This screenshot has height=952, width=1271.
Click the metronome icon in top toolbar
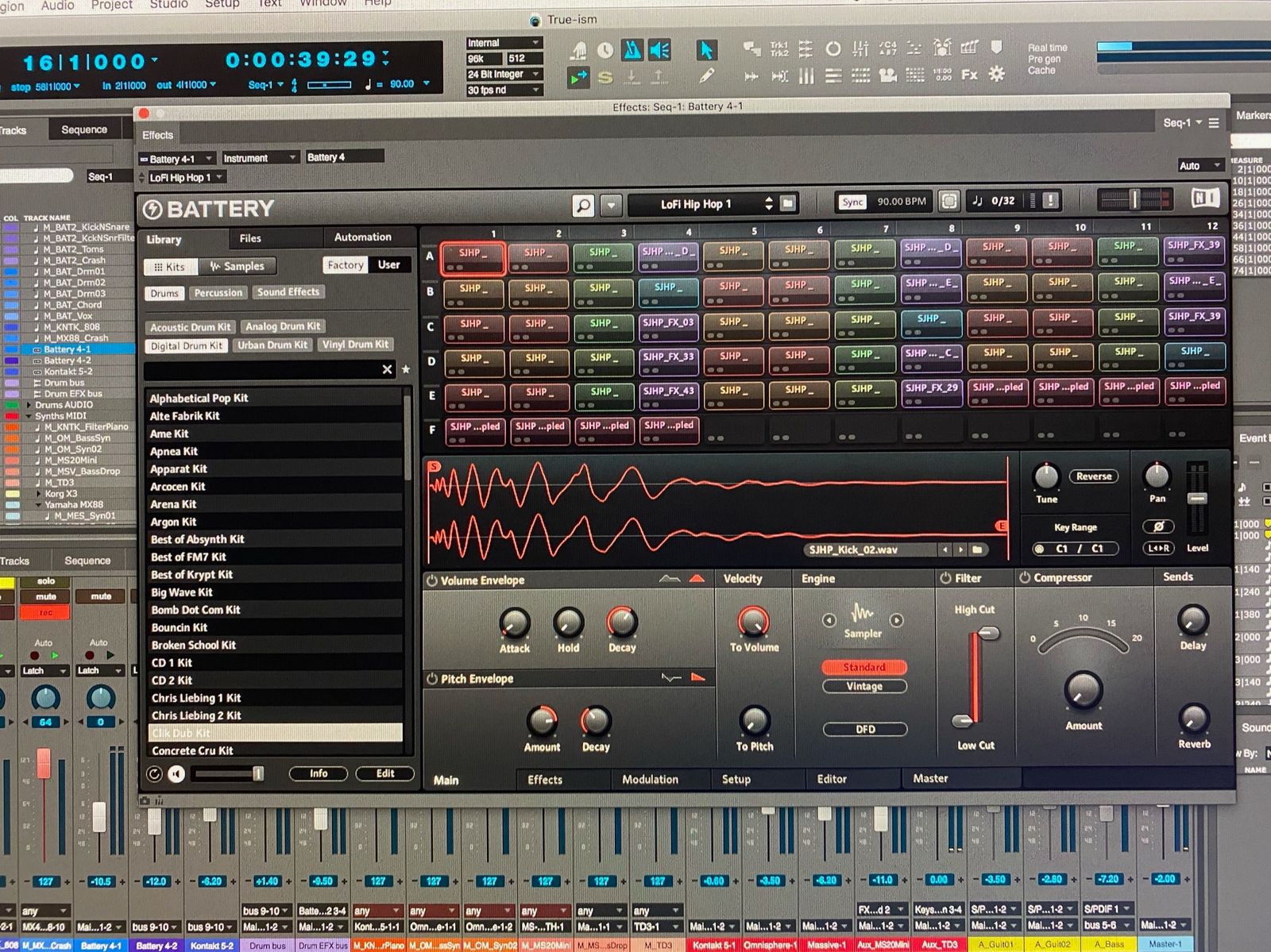632,51
